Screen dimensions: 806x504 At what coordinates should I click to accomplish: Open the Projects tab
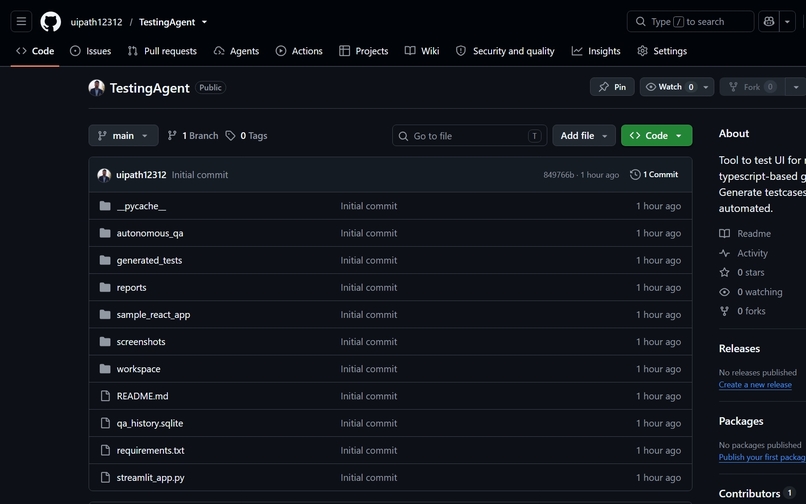pos(363,51)
